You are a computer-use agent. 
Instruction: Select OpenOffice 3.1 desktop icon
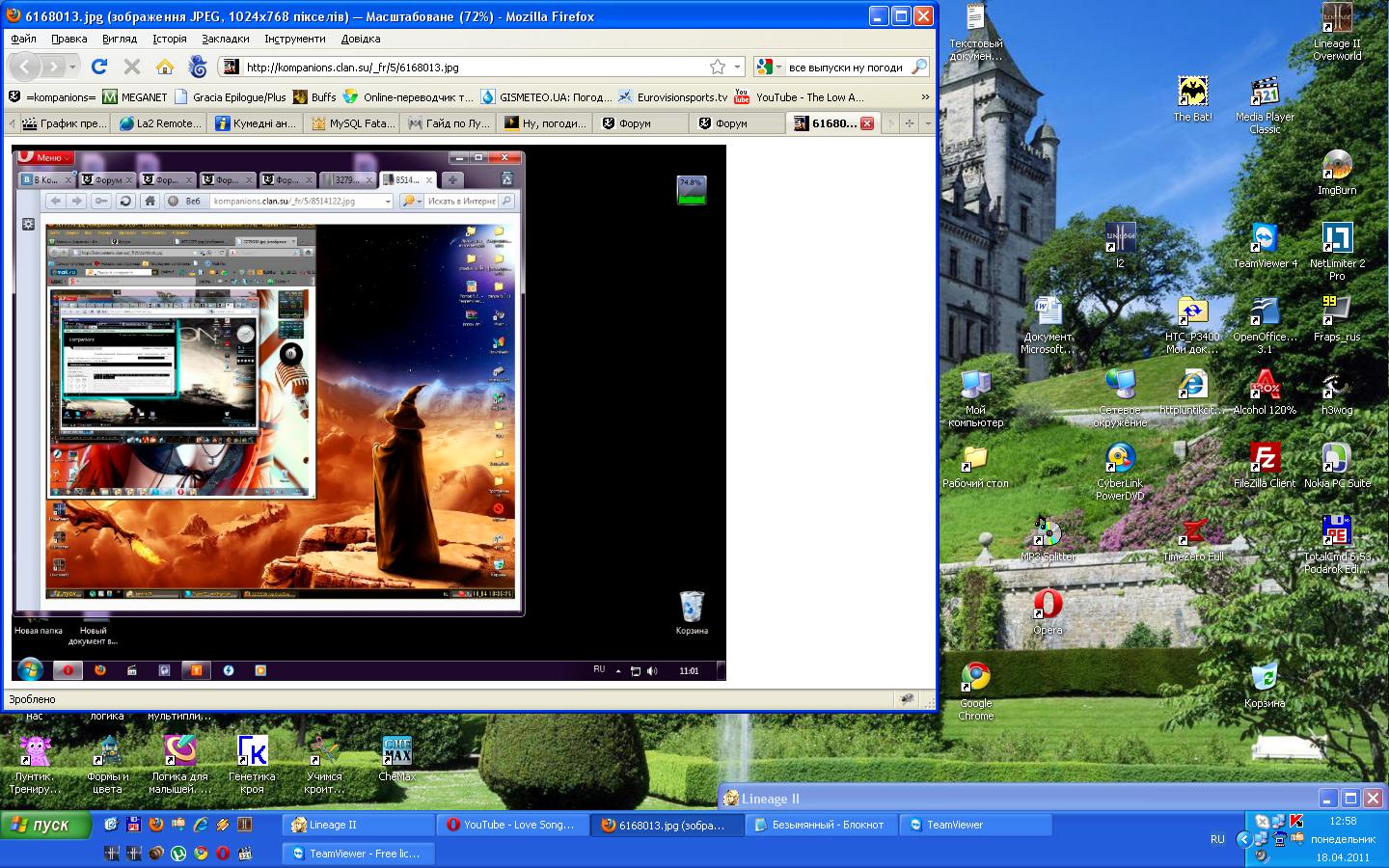pos(1265,325)
